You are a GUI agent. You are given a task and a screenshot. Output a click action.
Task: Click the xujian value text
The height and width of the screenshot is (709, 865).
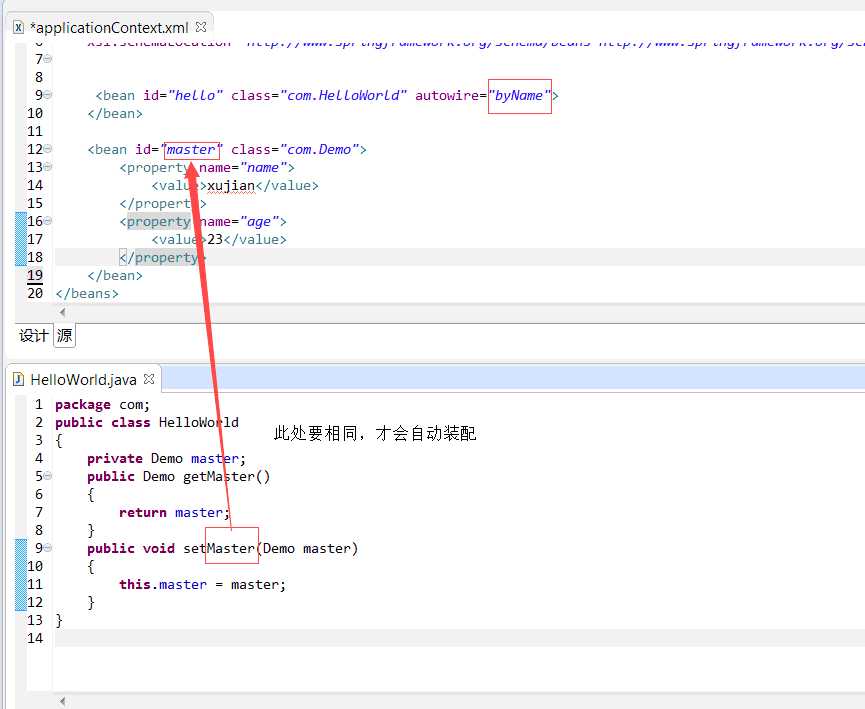point(231,185)
